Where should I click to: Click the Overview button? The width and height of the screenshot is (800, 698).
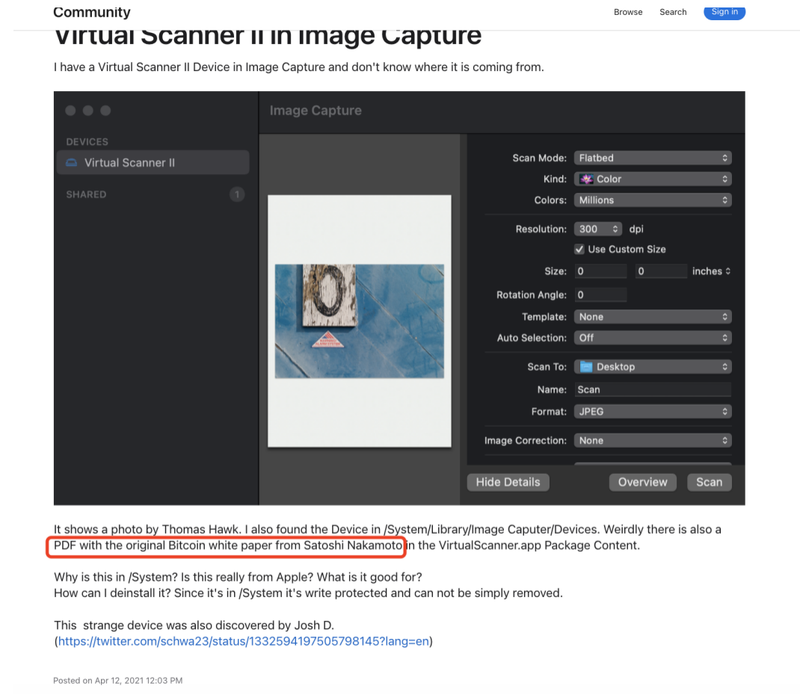coord(643,482)
